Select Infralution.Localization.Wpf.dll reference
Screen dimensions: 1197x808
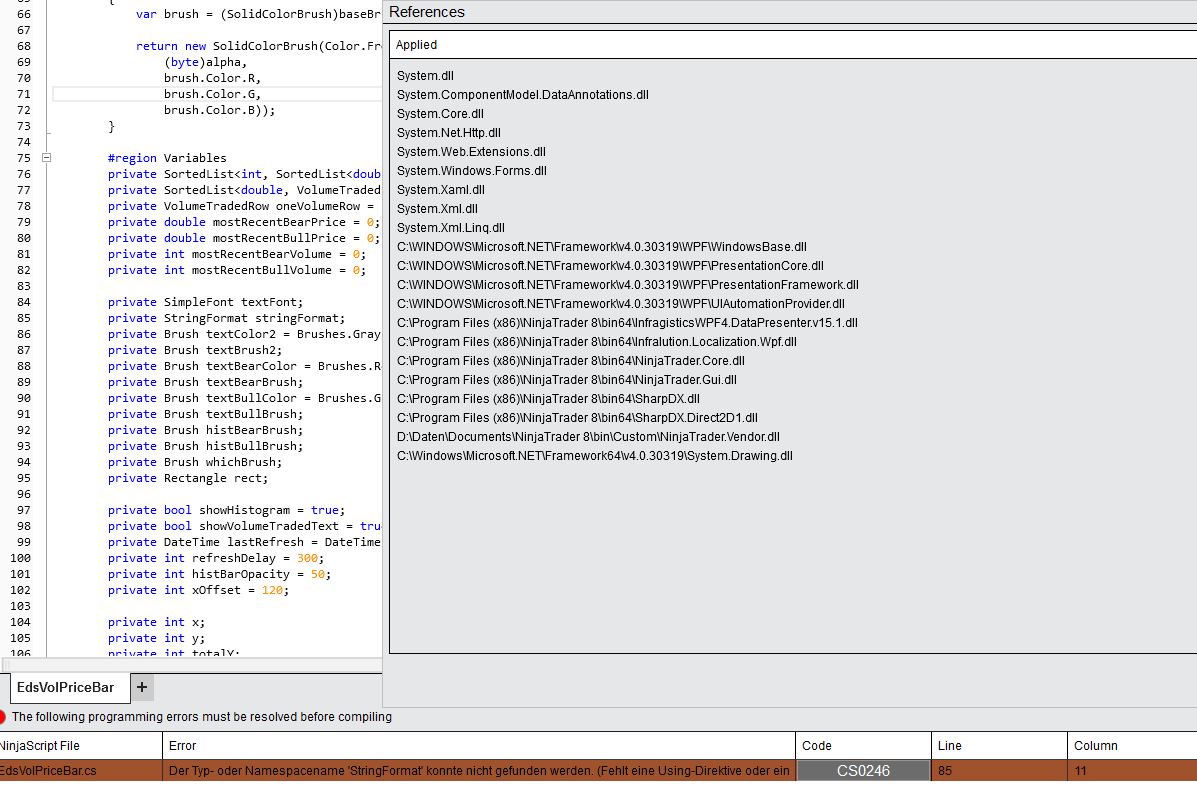point(596,342)
